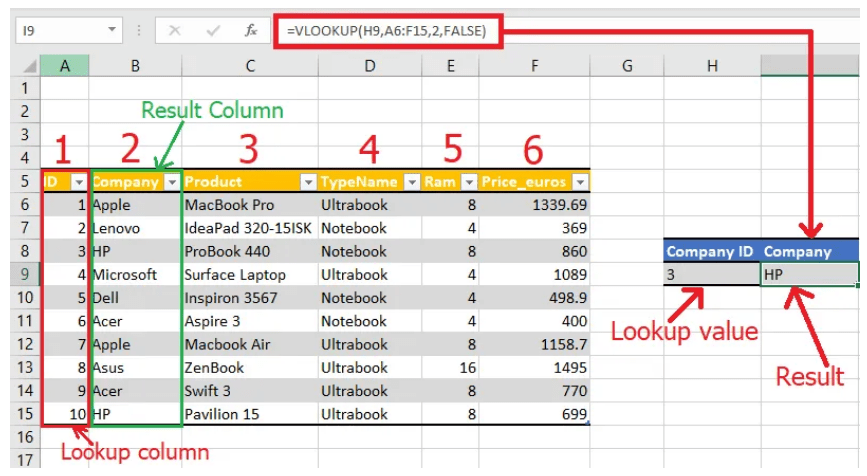Click the Cancel (X) formula icon
Viewport: 867px width, 476px height.
(x=175, y=30)
